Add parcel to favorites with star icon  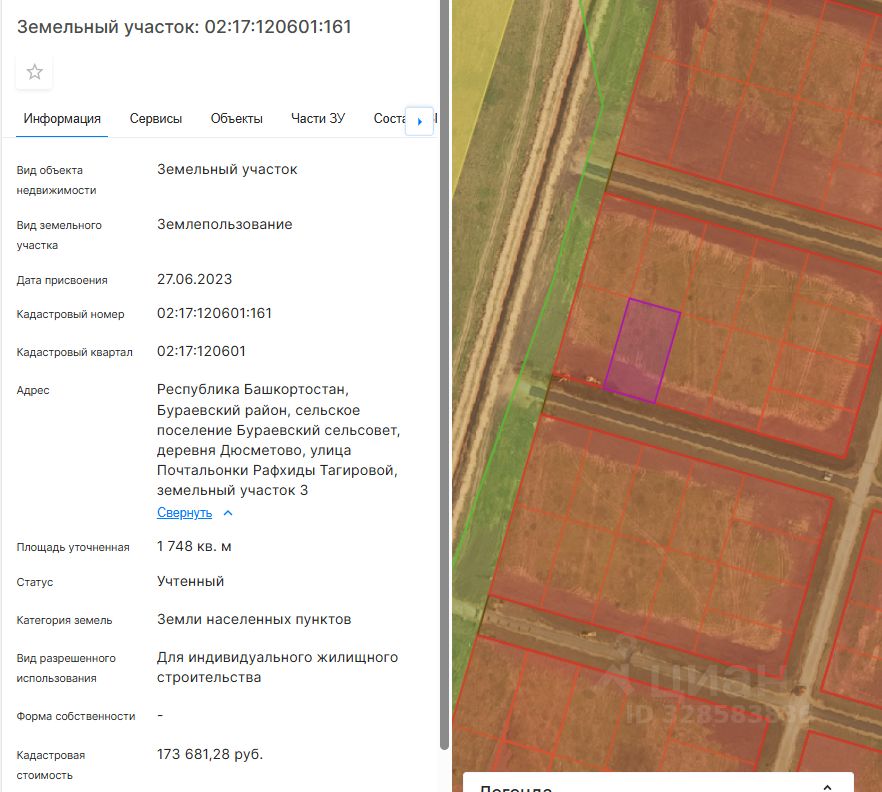[x=34, y=72]
